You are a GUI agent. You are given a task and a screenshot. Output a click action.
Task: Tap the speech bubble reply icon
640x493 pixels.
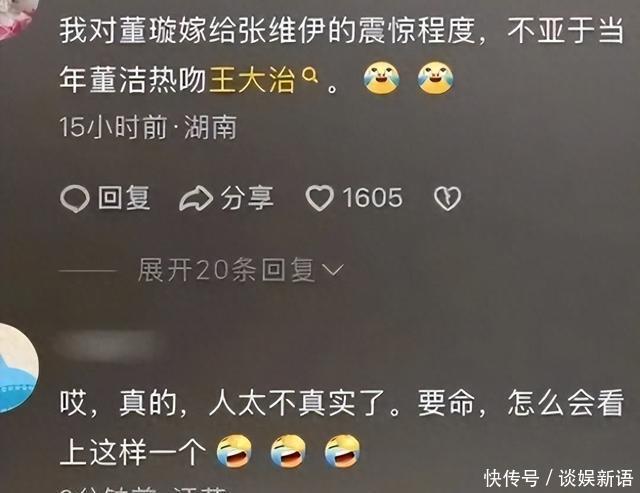(x=75, y=199)
